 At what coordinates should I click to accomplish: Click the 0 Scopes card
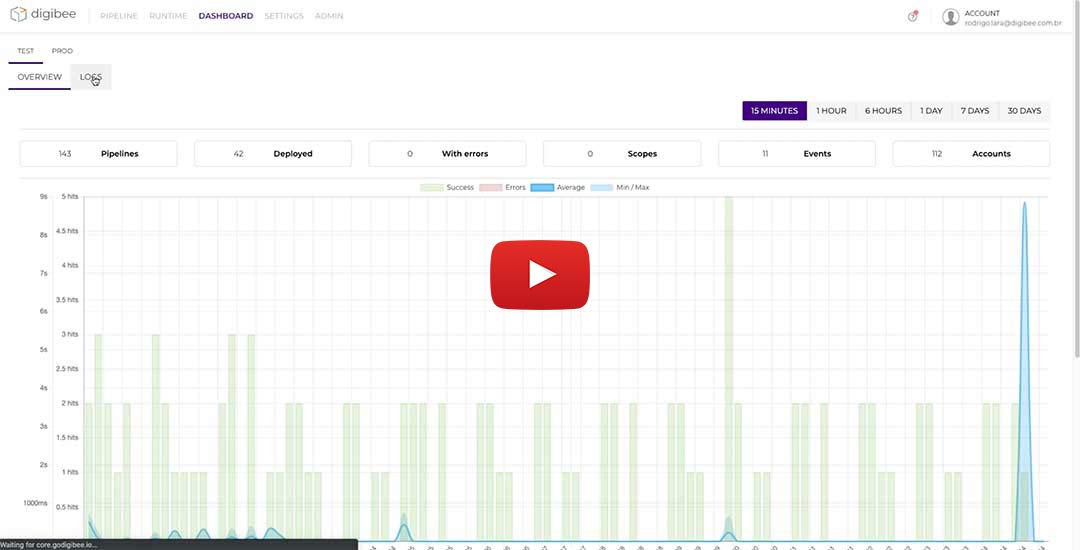622,154
